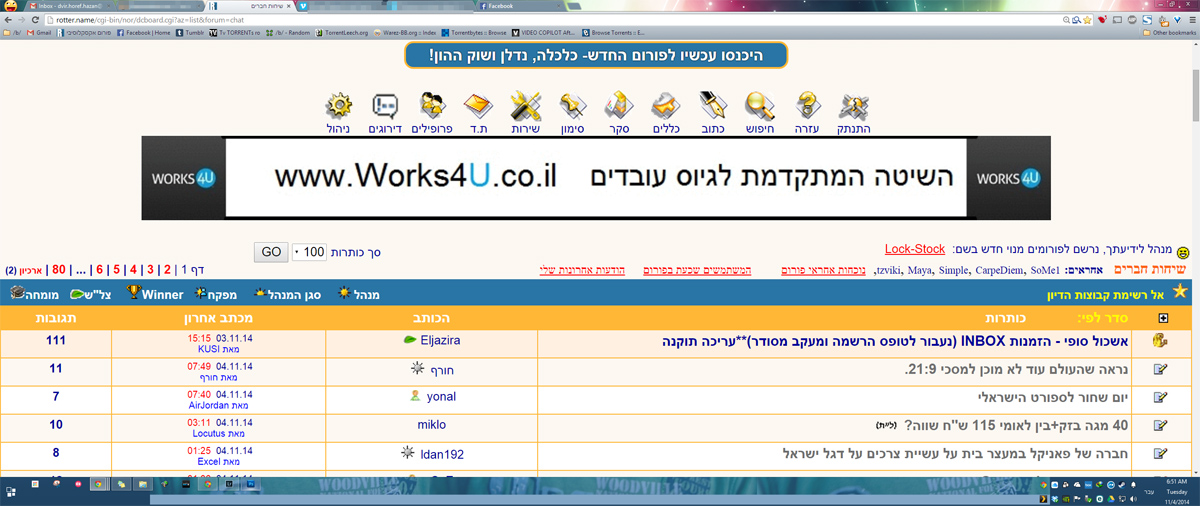Open the Management (ניהול) gear icon

click(340, 106)
